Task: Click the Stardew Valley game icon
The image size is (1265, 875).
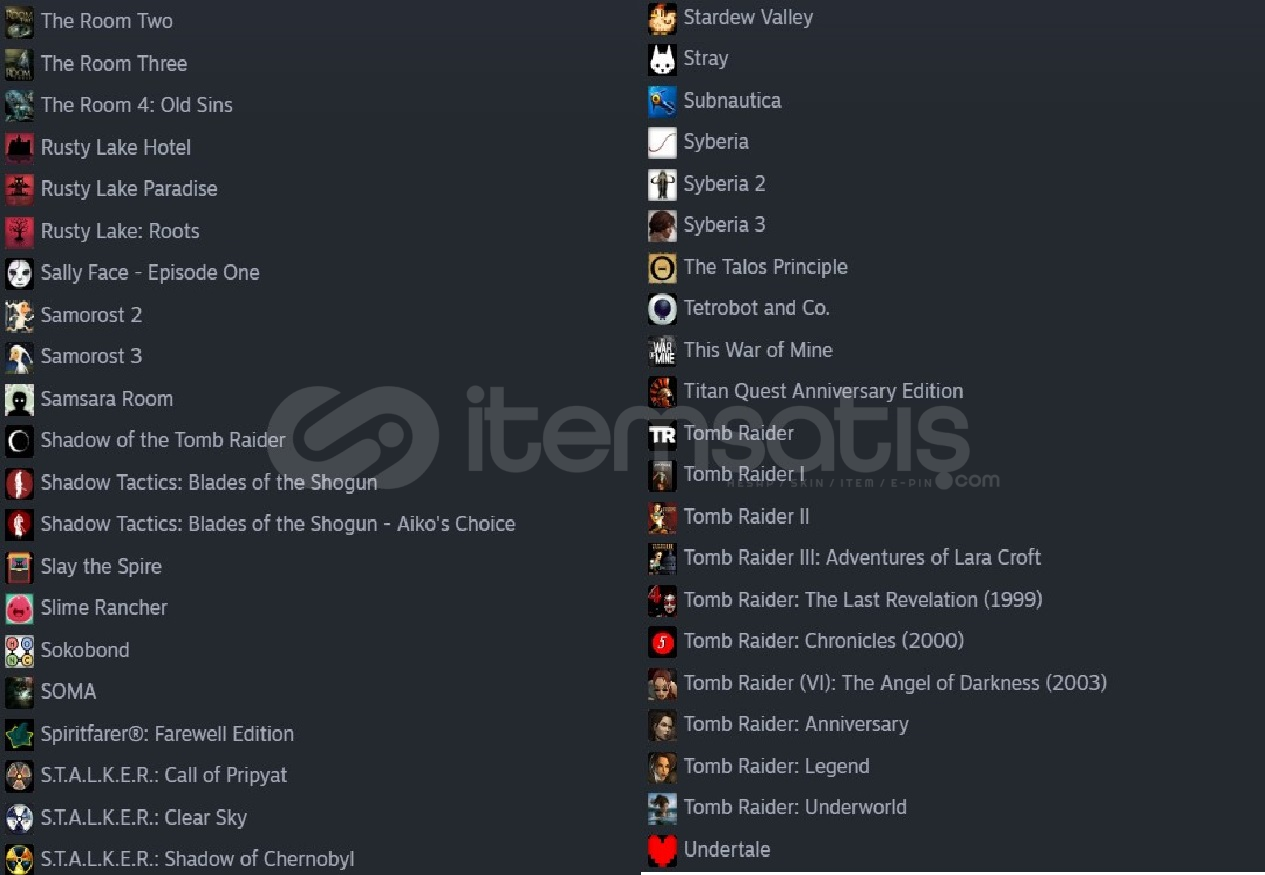Action: pos(662,18)
